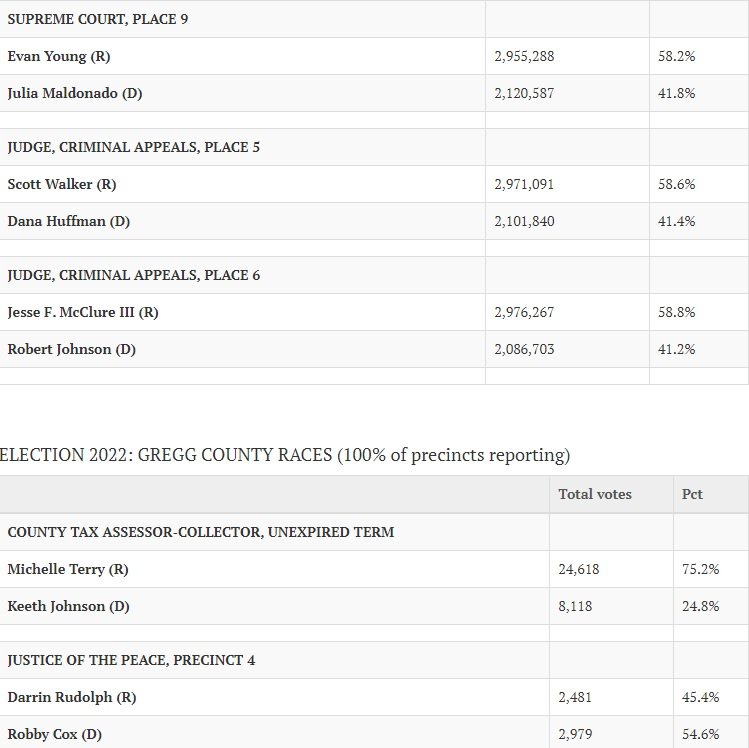Select Judge, Criminal Appeals, Place 6 heading
Viewport: 749px width, 748px height.
tap(134, 275)
